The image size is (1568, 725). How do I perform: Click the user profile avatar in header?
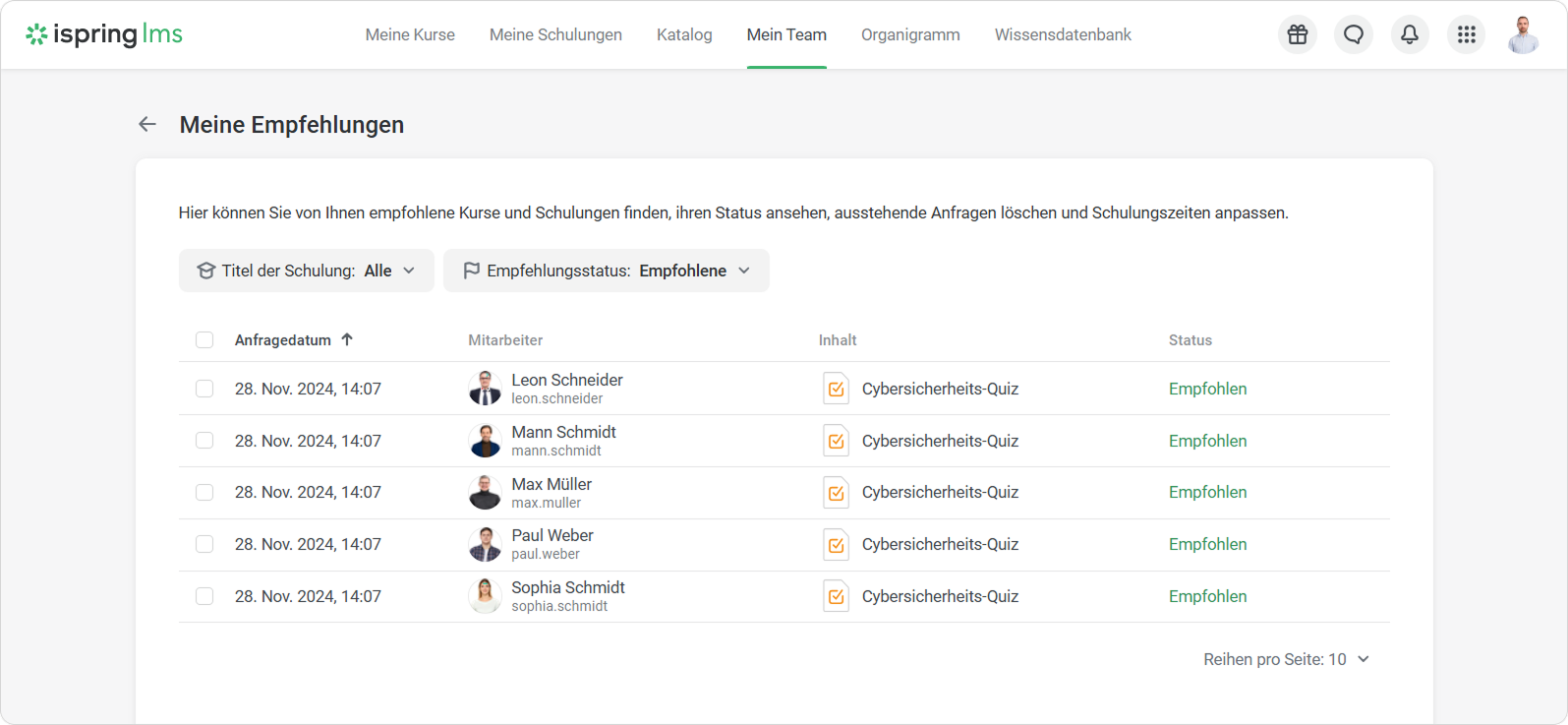pyautogui.click(x=1523, y=35)
